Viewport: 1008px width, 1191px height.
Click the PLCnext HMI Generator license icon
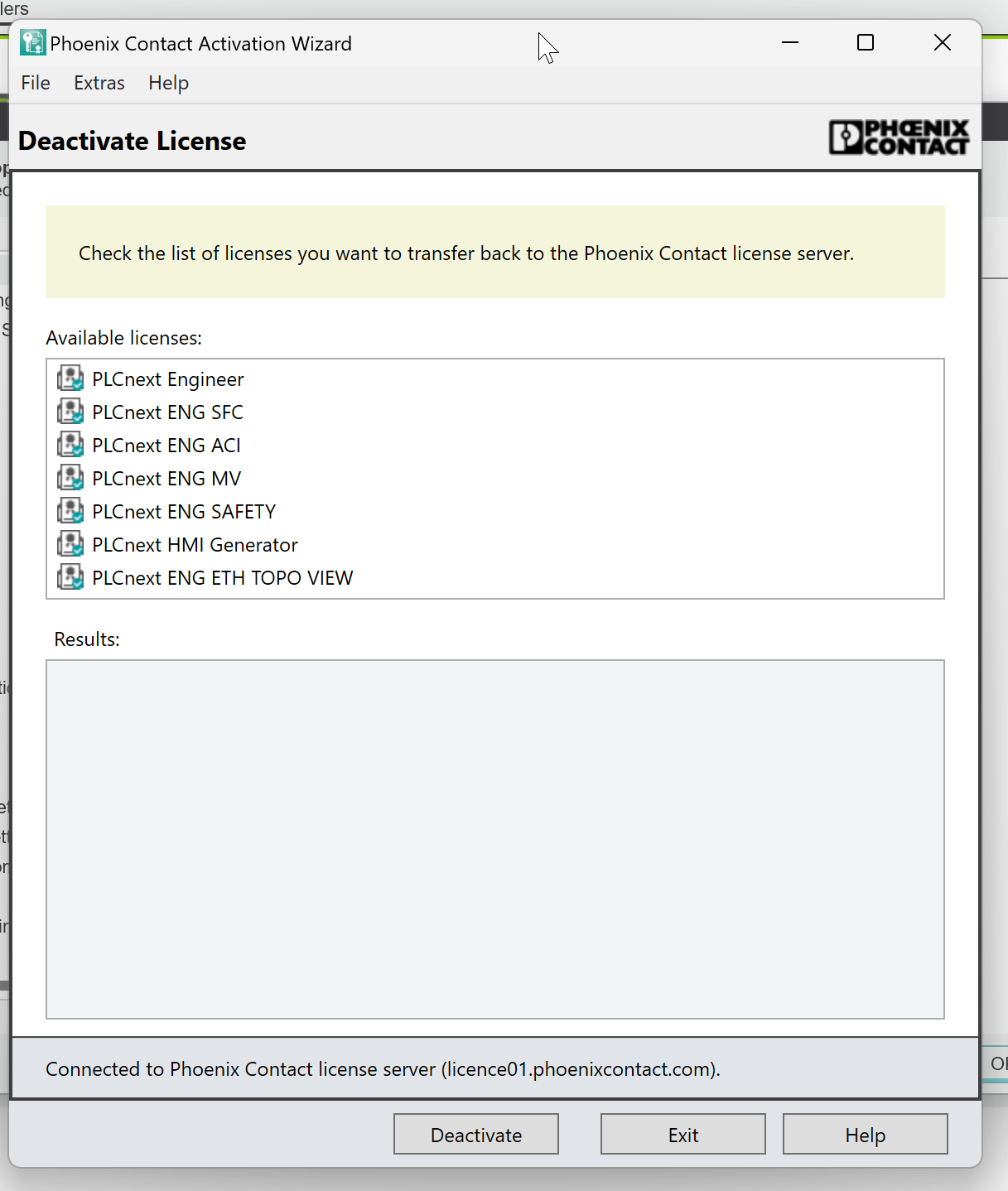click(70, 544)
